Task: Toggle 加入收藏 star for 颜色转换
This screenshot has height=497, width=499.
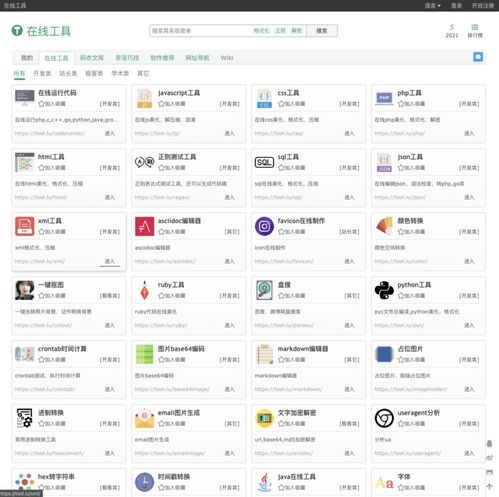Action: click(401, 232)
